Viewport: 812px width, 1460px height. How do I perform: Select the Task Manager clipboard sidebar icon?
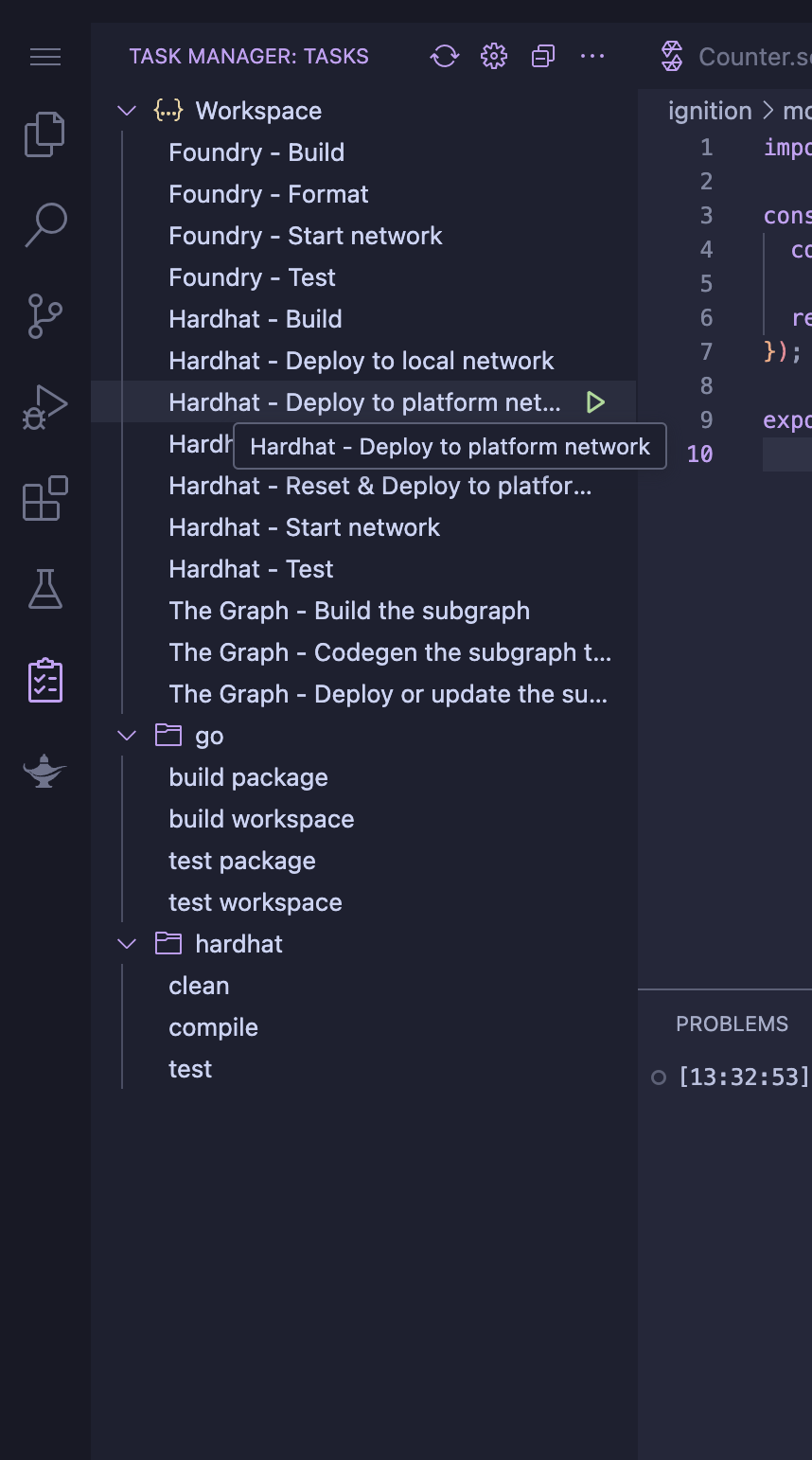click(x=44, y=679)
